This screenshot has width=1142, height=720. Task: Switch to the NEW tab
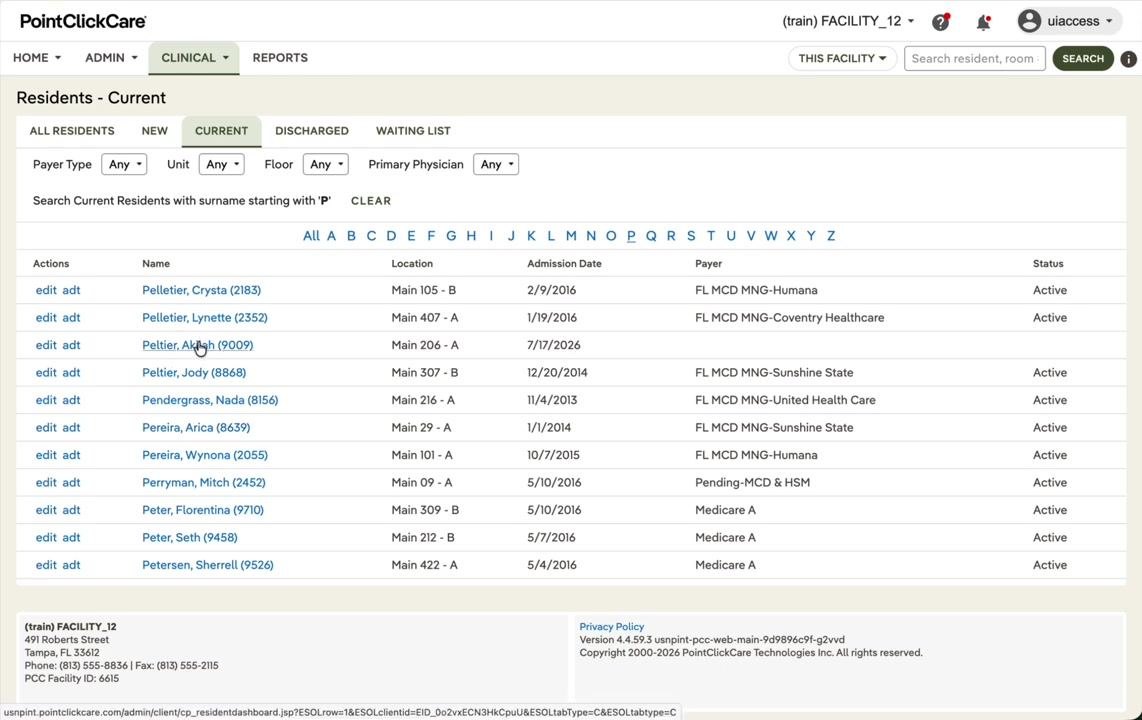point(154,131)
